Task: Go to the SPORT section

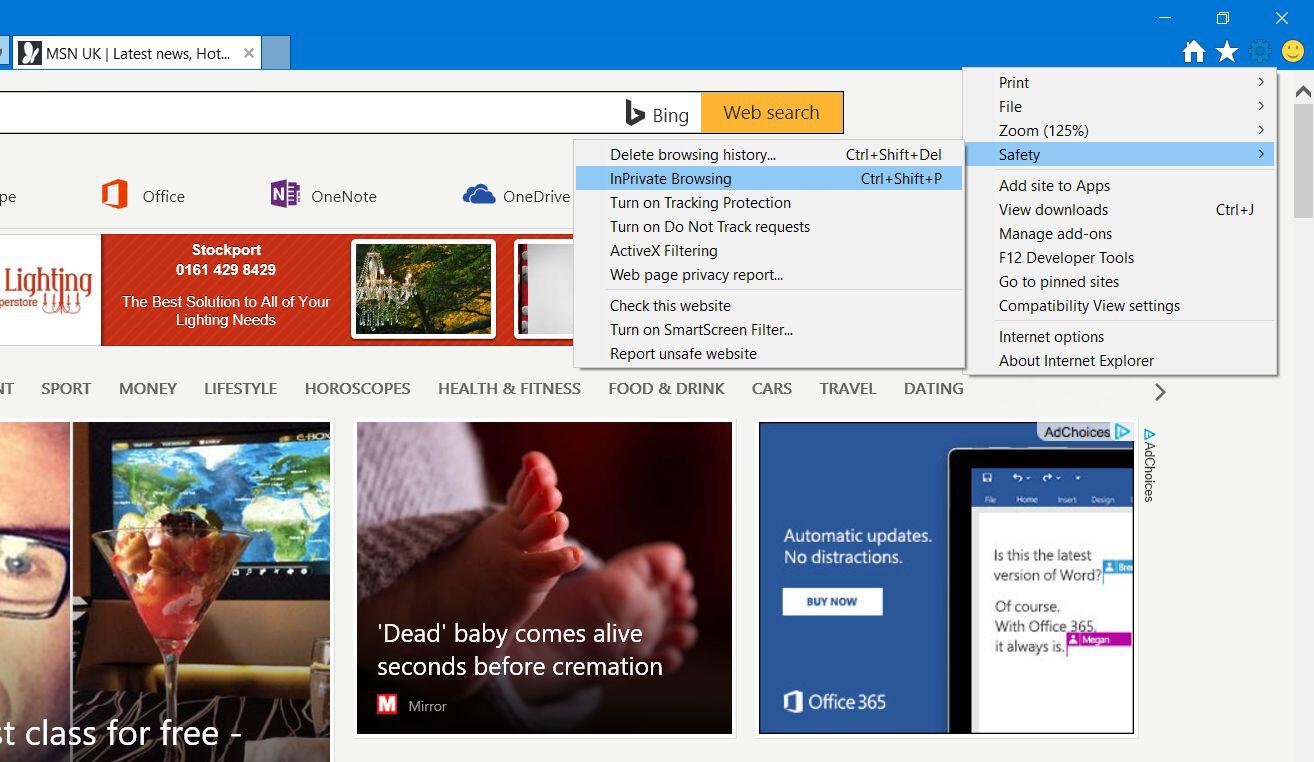Action: (66, 388)
